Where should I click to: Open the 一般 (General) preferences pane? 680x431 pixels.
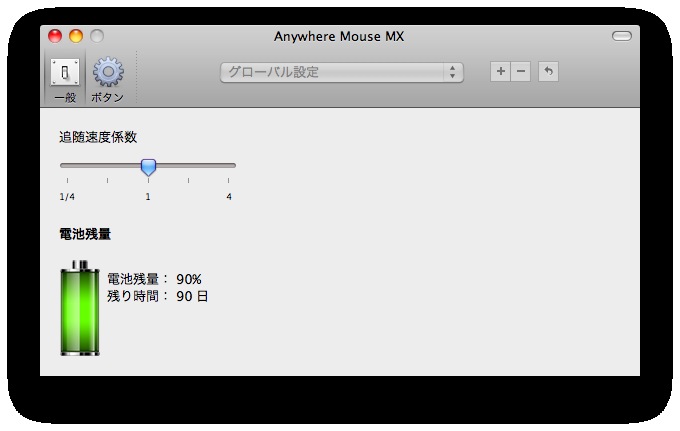tap(65, 78)
